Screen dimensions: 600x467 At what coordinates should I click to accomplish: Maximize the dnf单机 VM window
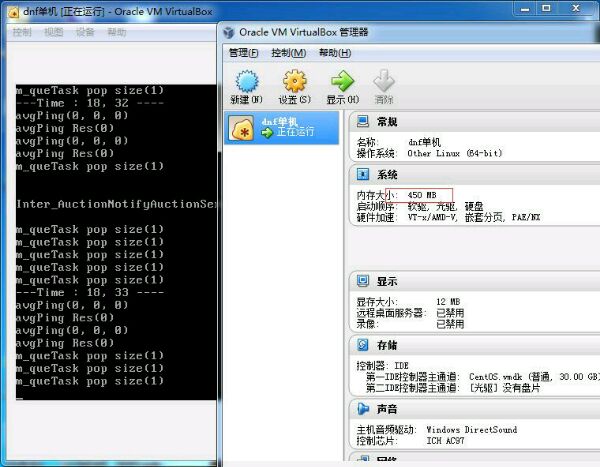pos(546,8)
